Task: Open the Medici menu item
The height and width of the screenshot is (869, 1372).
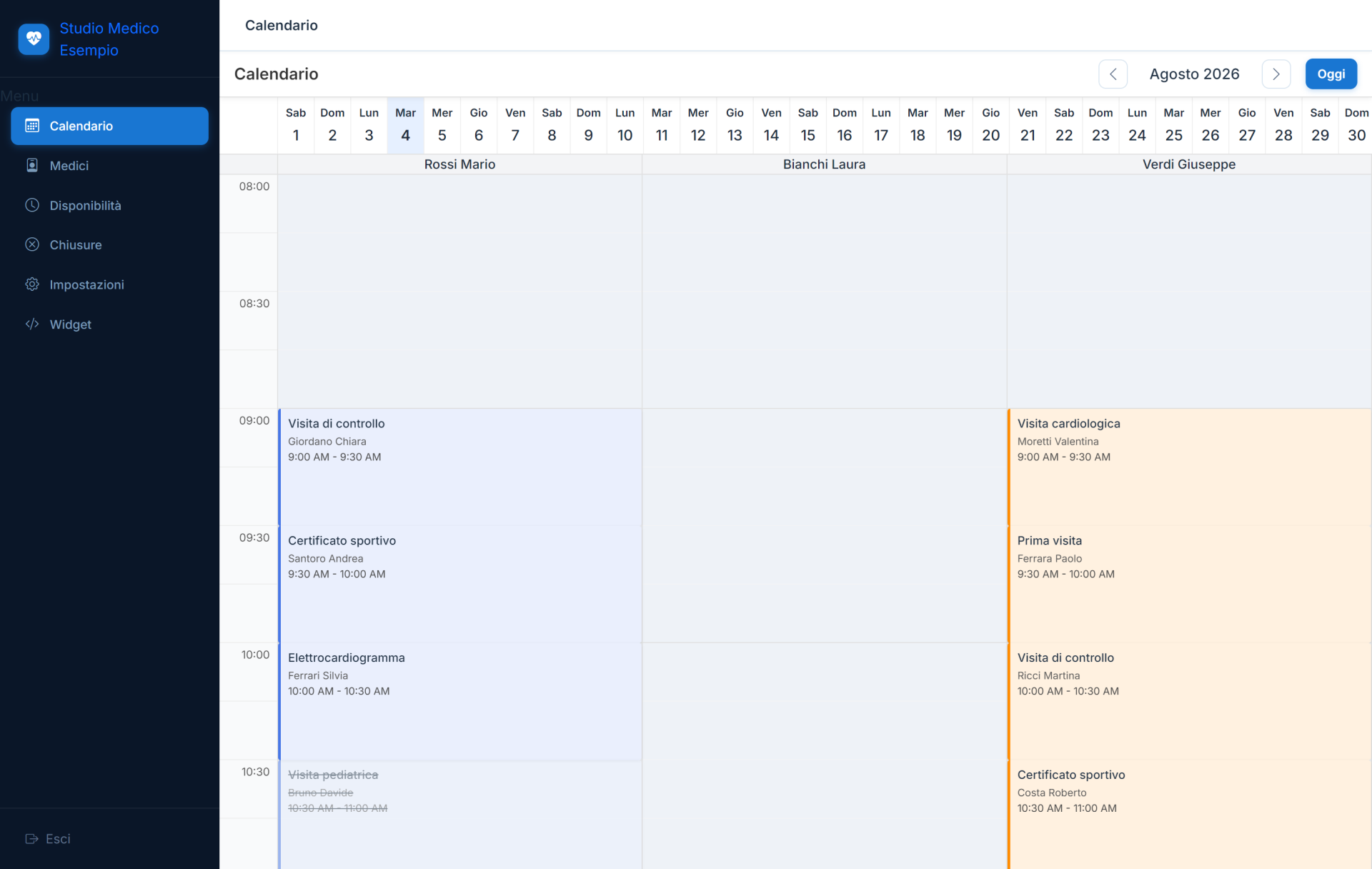Action: tap(109, 166)
